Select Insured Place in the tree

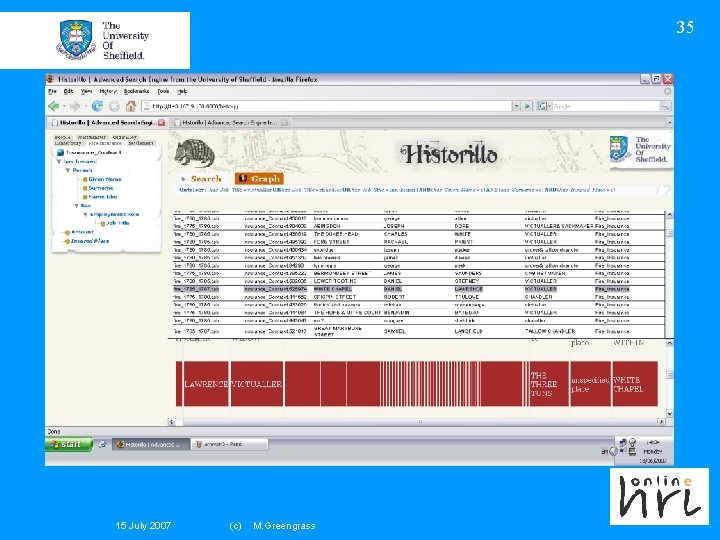click(x=90, y=241)
